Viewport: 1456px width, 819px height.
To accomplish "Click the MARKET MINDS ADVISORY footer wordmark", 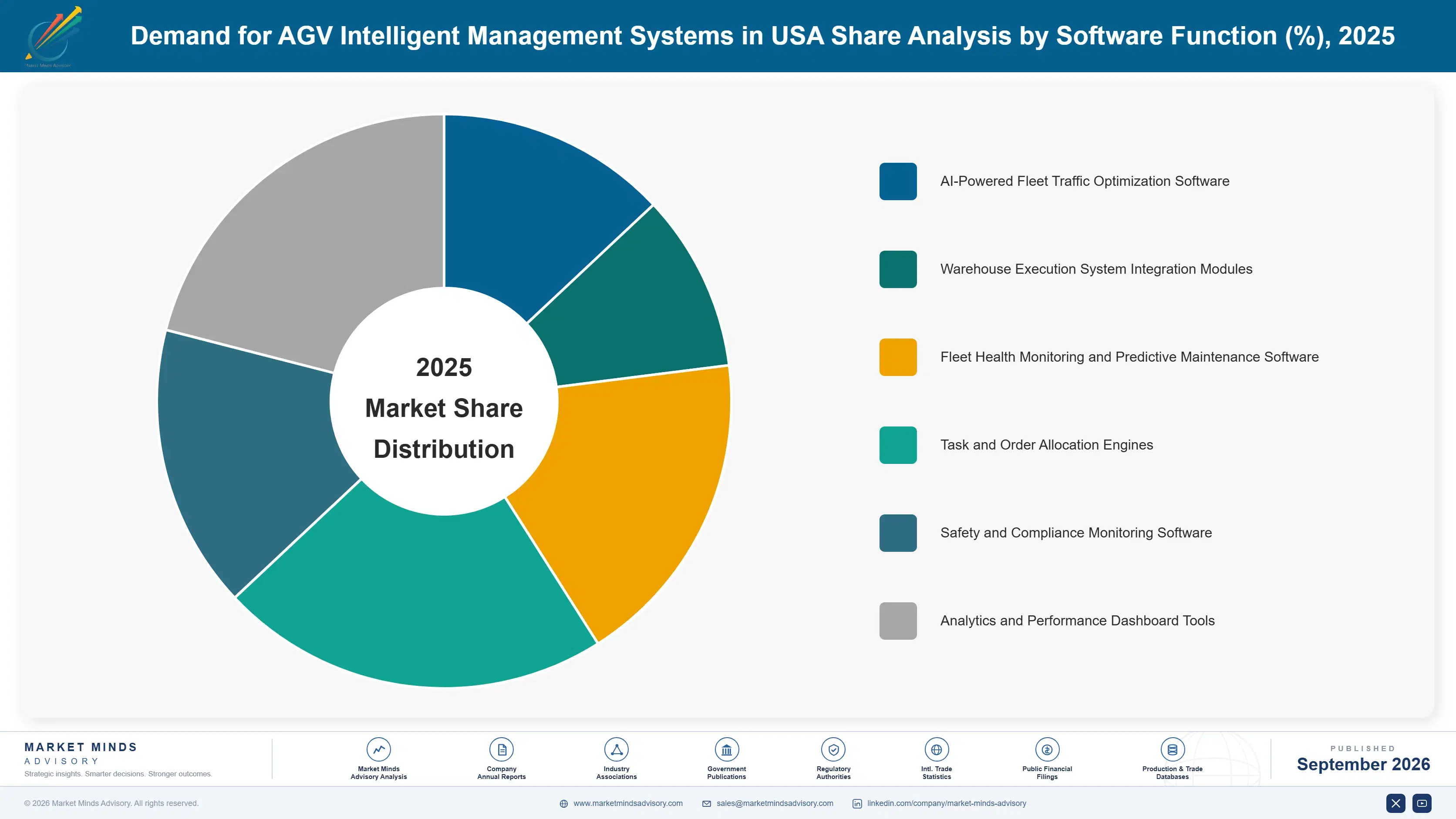I will (x=81, y=753).
